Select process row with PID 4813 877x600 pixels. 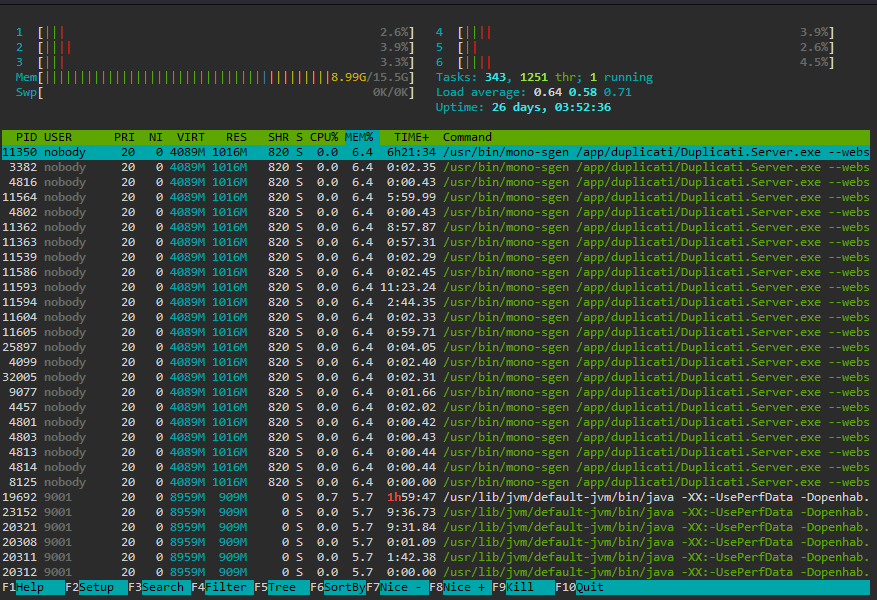pyautogui.click(x=436, y=452)
